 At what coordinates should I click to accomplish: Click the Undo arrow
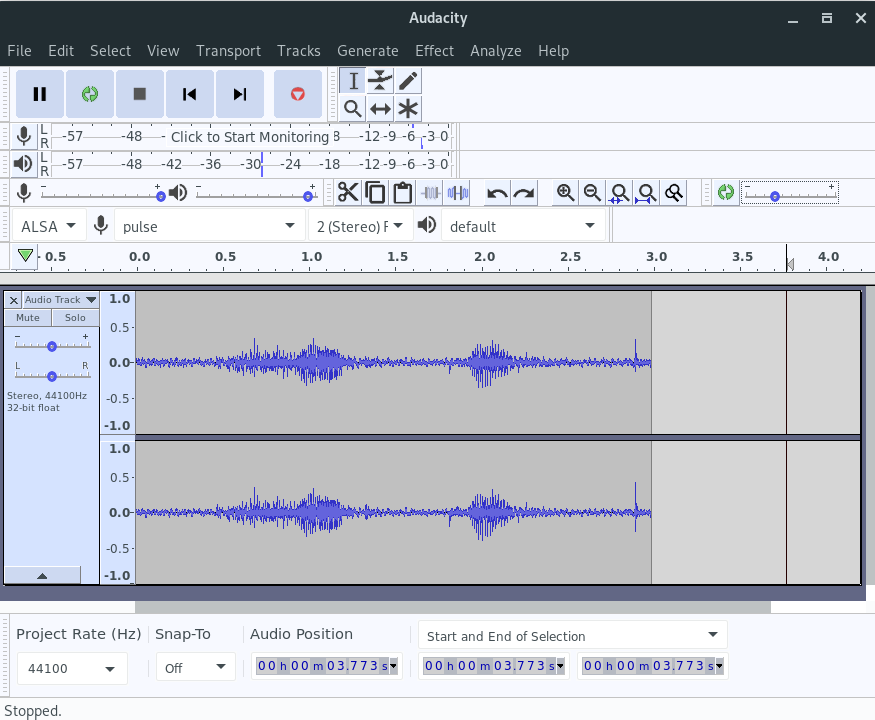pyautogui.click(x=497, y=193)
